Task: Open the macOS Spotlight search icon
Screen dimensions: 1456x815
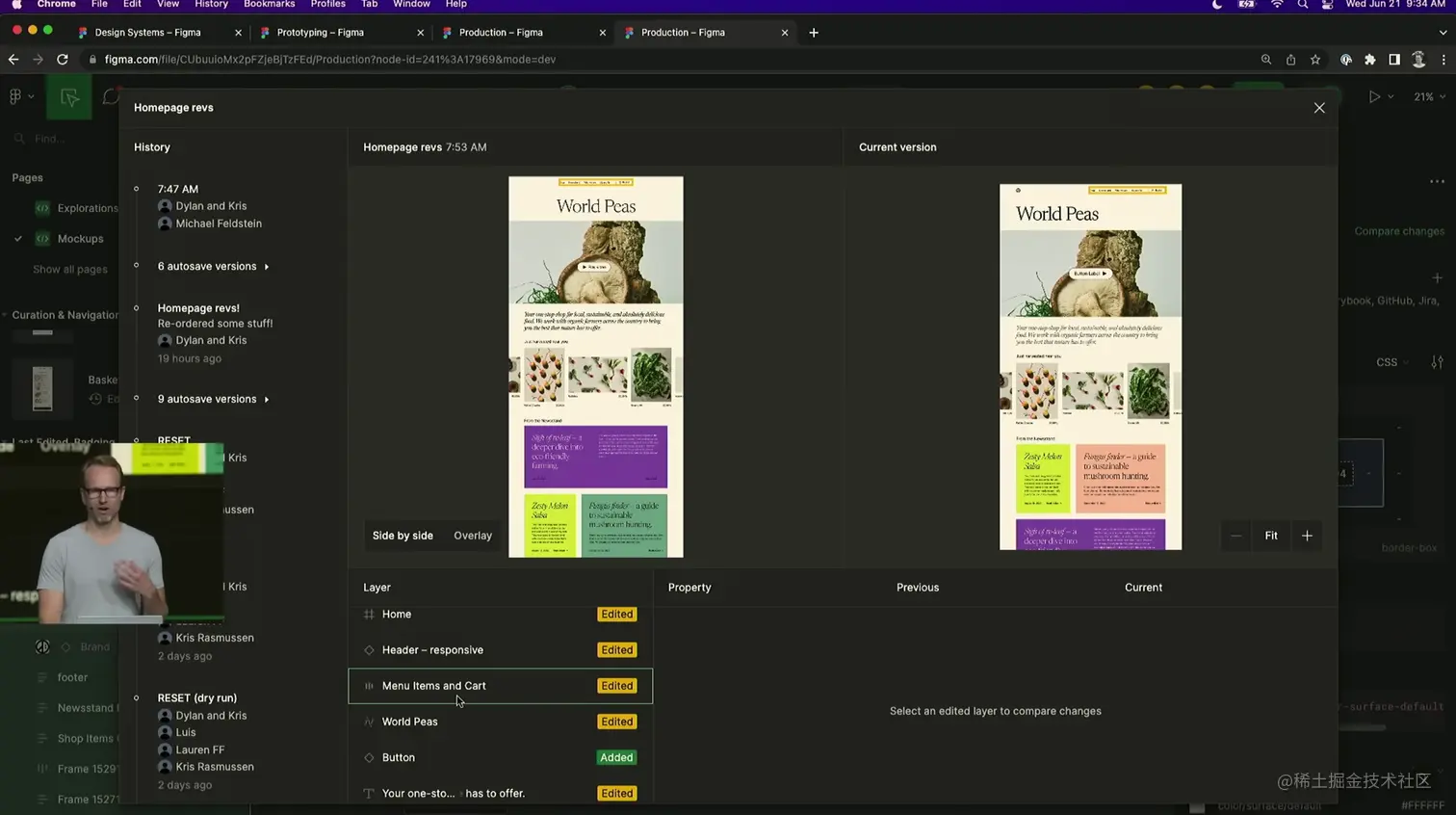Action: 1302,5
